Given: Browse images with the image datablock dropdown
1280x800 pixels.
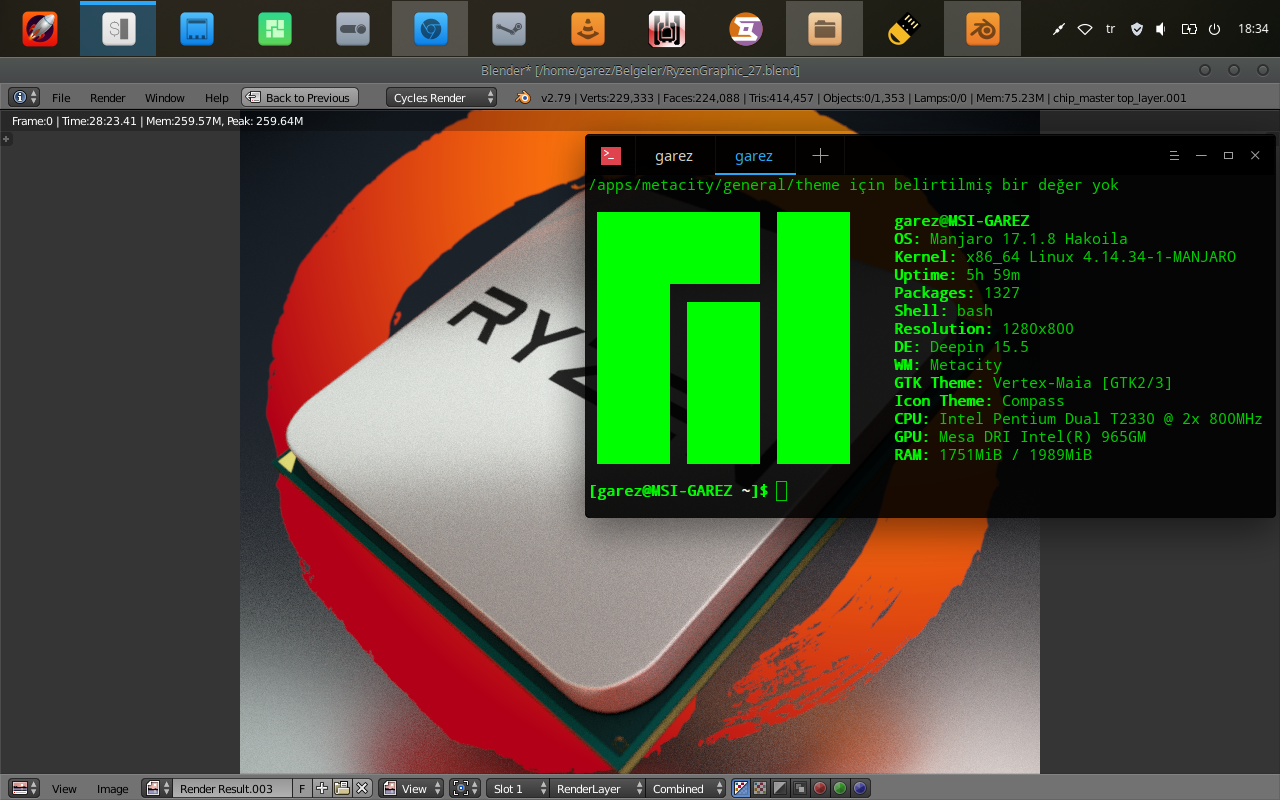Looking at the screenshot, I should [x=157, y=788].
